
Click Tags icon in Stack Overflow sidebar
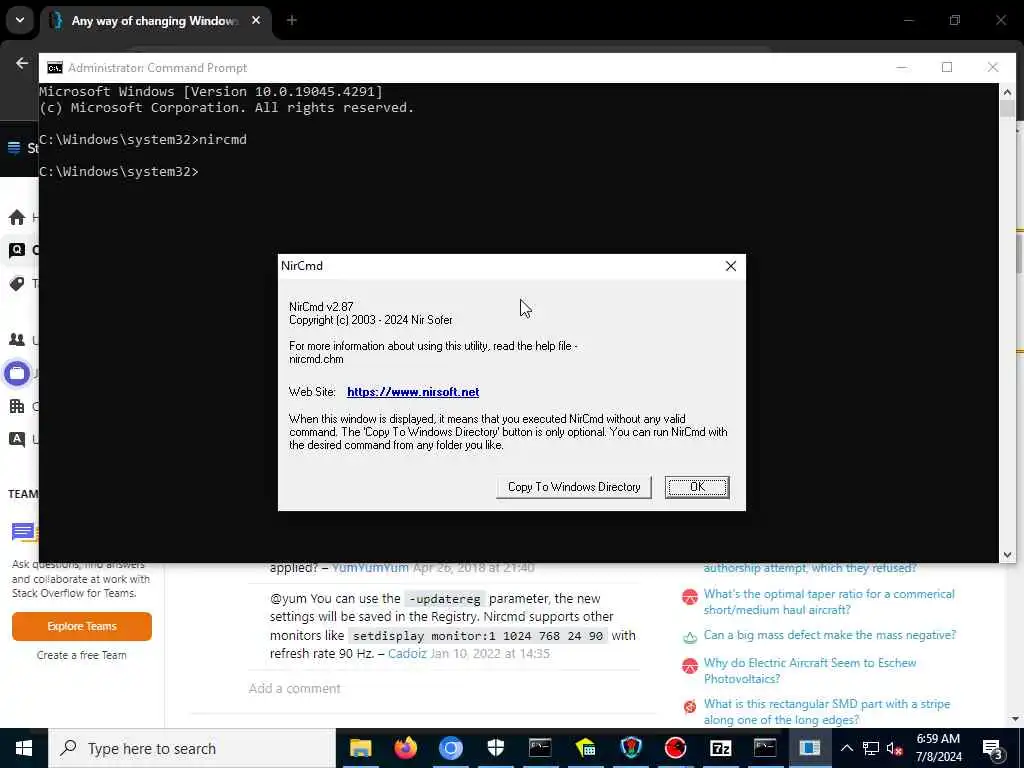tap(17, 283)
